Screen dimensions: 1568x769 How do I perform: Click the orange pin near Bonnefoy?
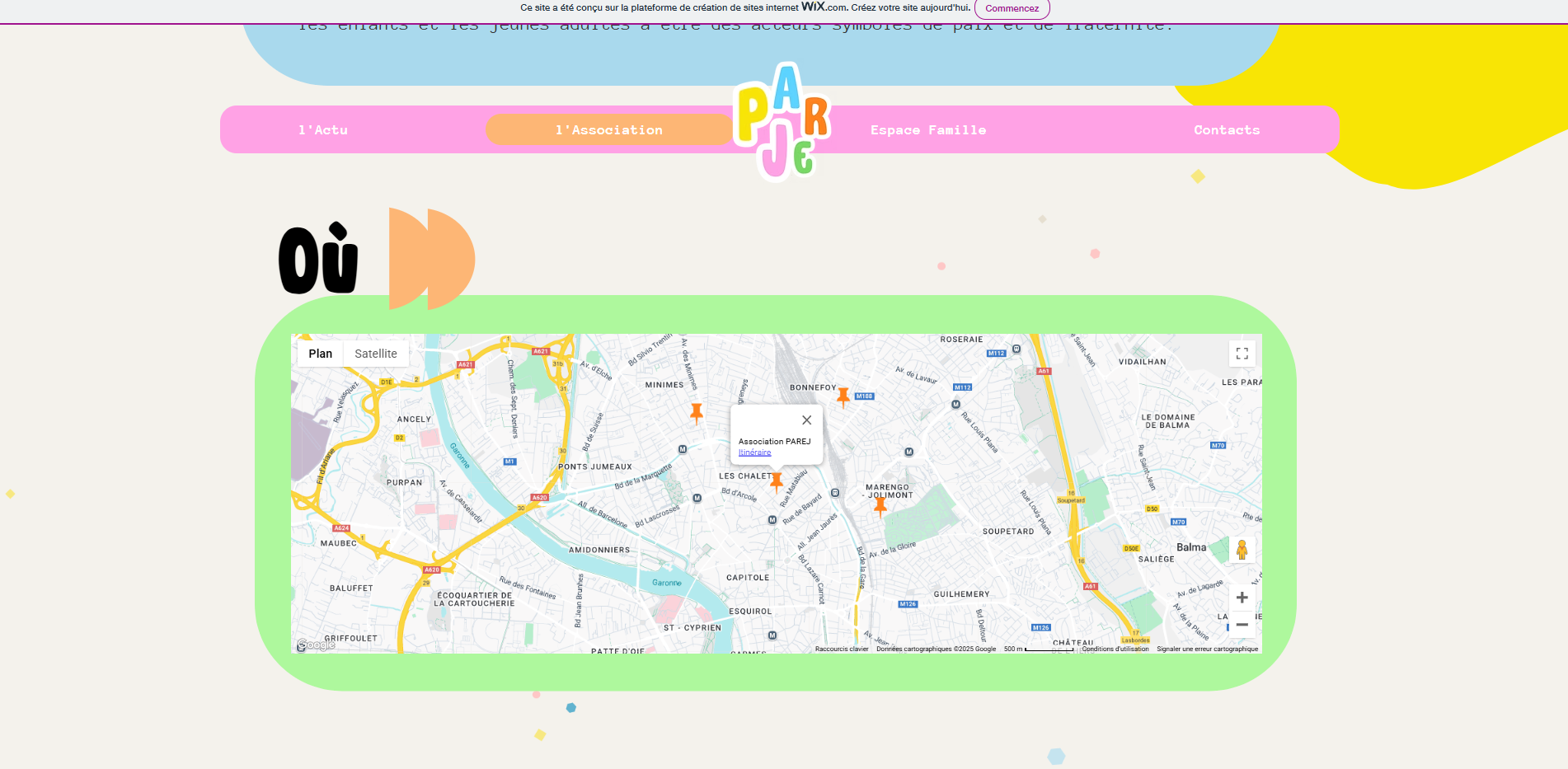(843, 397)
